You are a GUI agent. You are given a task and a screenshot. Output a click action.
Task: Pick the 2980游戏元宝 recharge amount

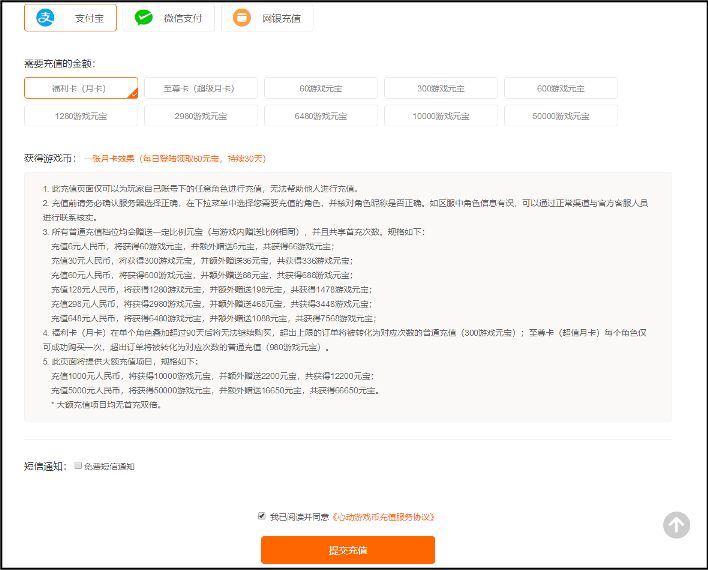[x=201, y=116]
